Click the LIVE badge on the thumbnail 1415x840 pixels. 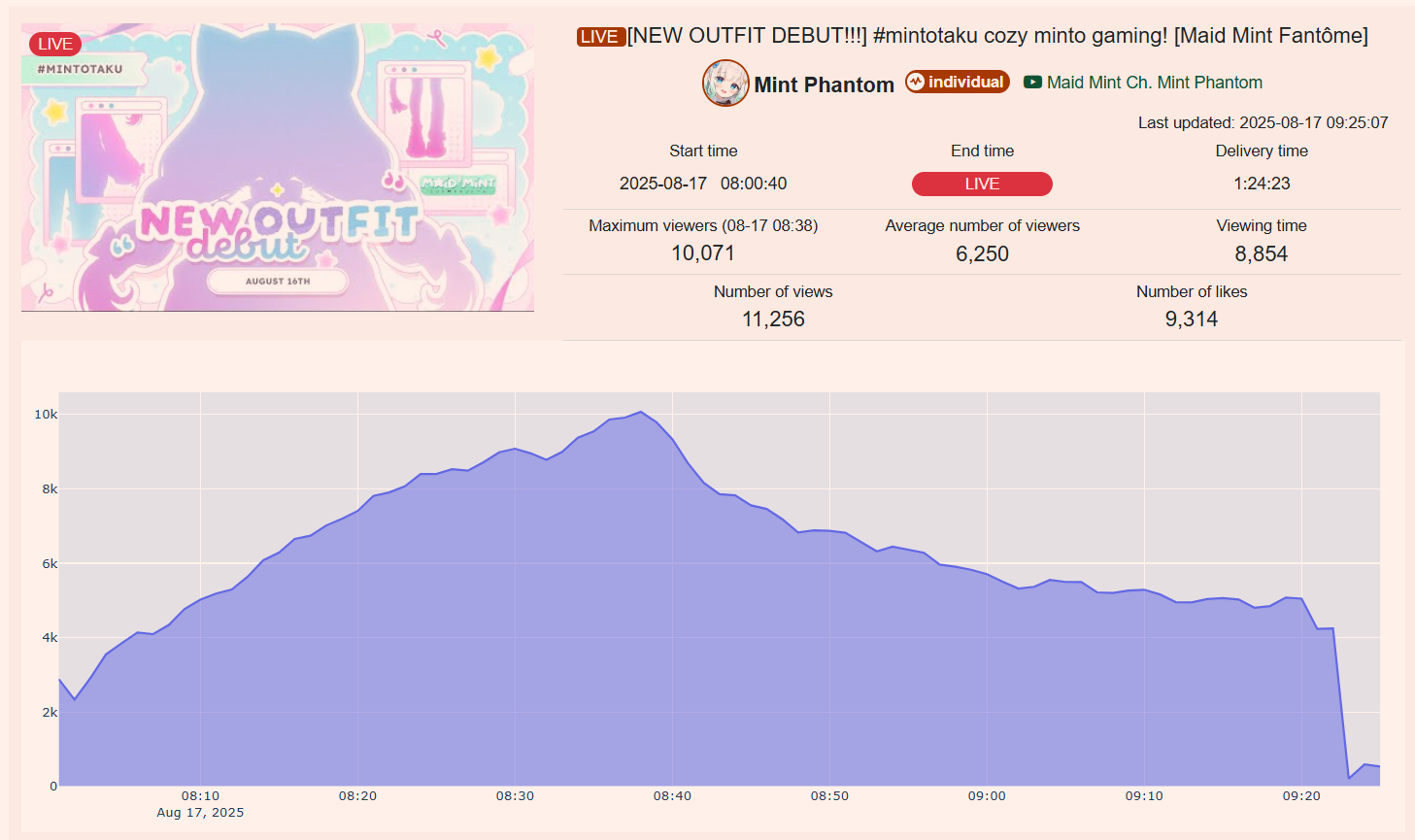55,44
